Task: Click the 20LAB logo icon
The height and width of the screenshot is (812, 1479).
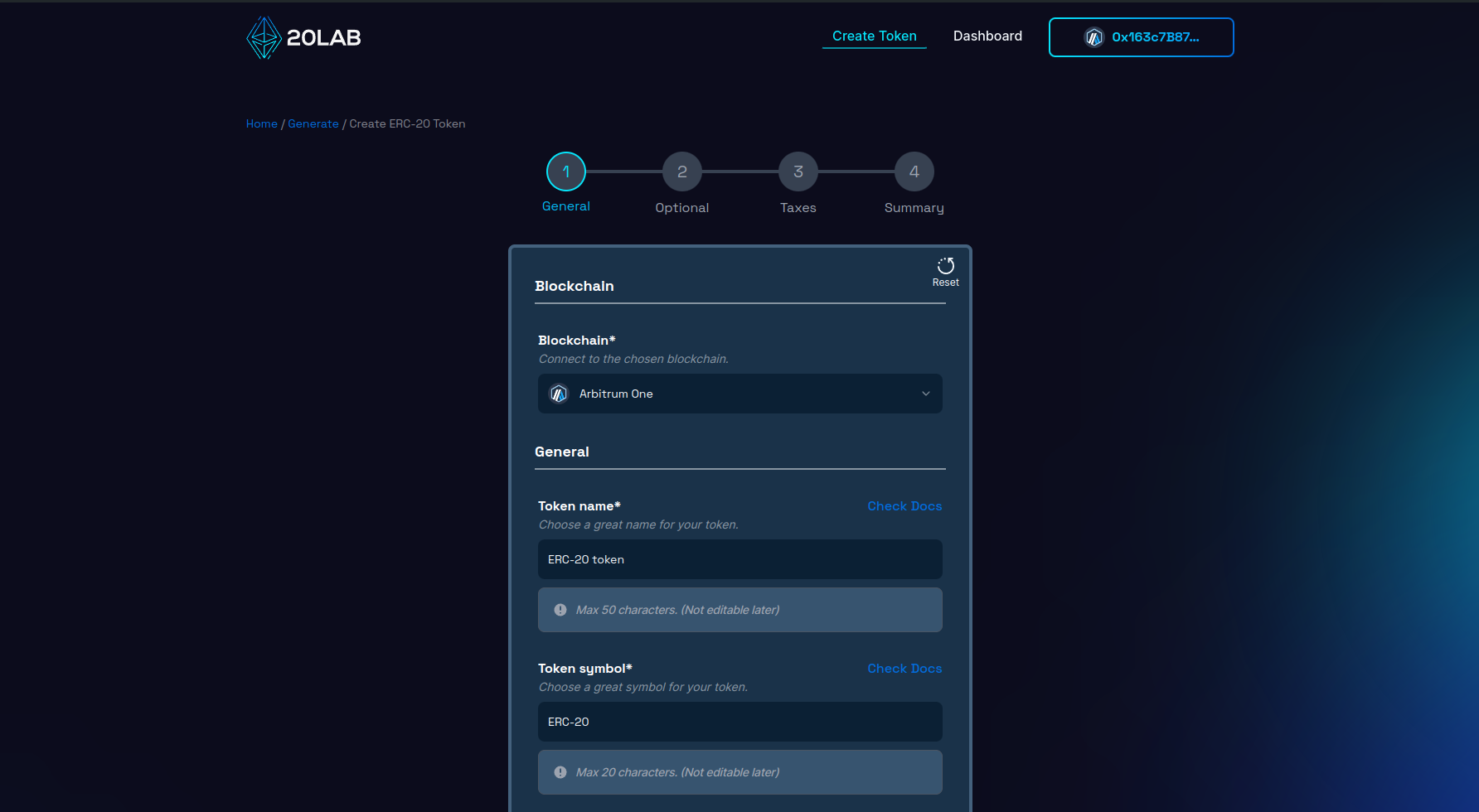Action: (264, 37)
